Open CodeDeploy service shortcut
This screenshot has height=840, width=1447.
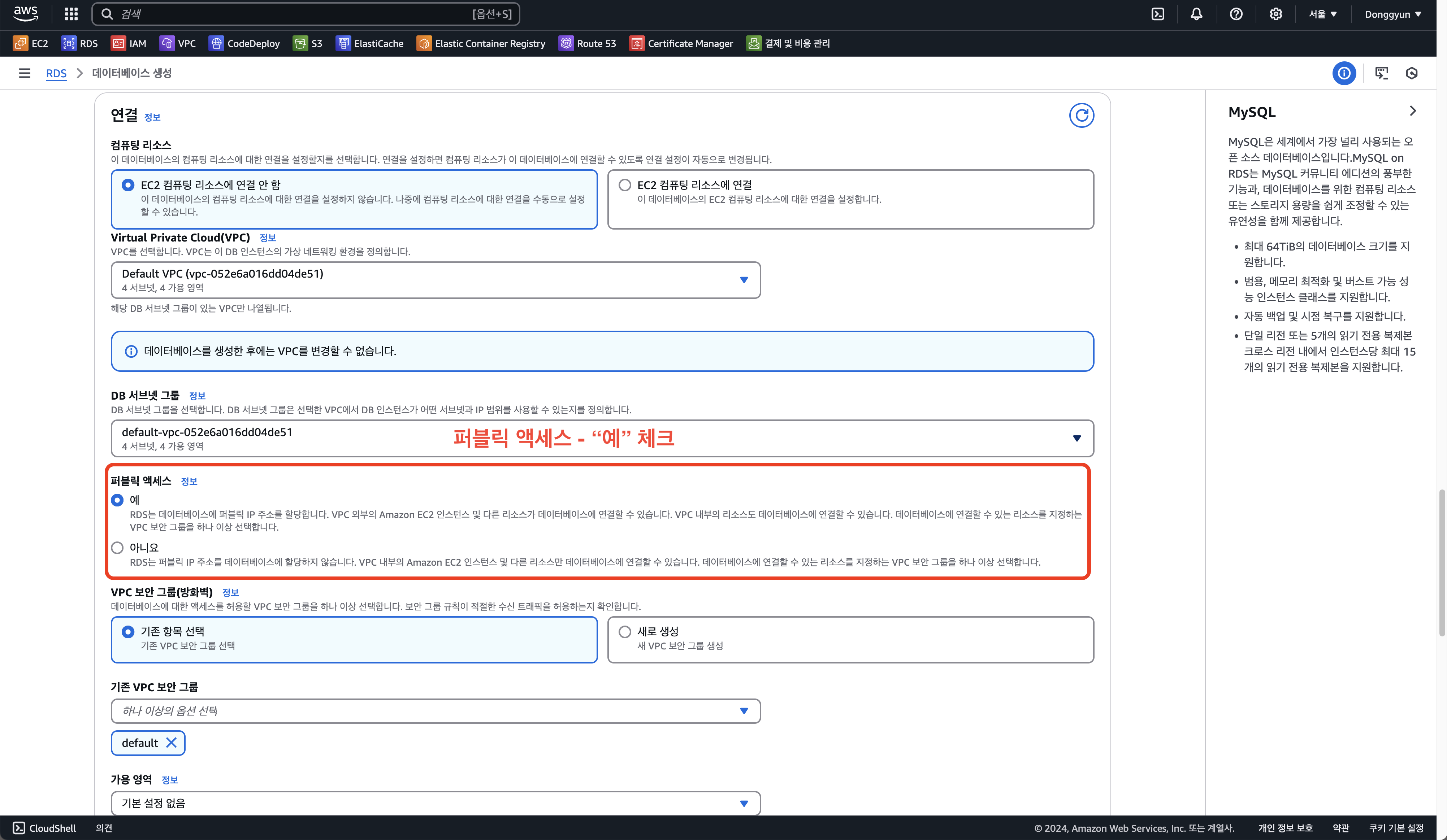tap(244, 43)
